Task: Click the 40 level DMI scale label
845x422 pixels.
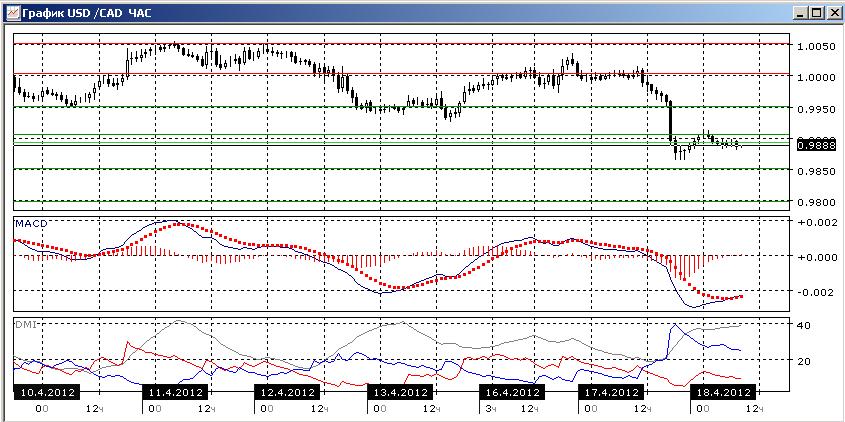Action: (803, 325)
